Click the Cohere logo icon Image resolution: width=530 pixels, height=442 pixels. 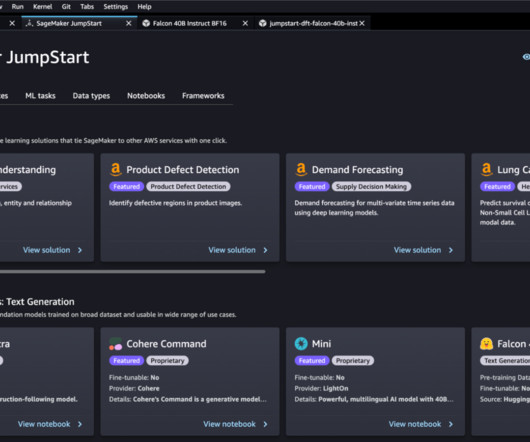tap(115, 344)
